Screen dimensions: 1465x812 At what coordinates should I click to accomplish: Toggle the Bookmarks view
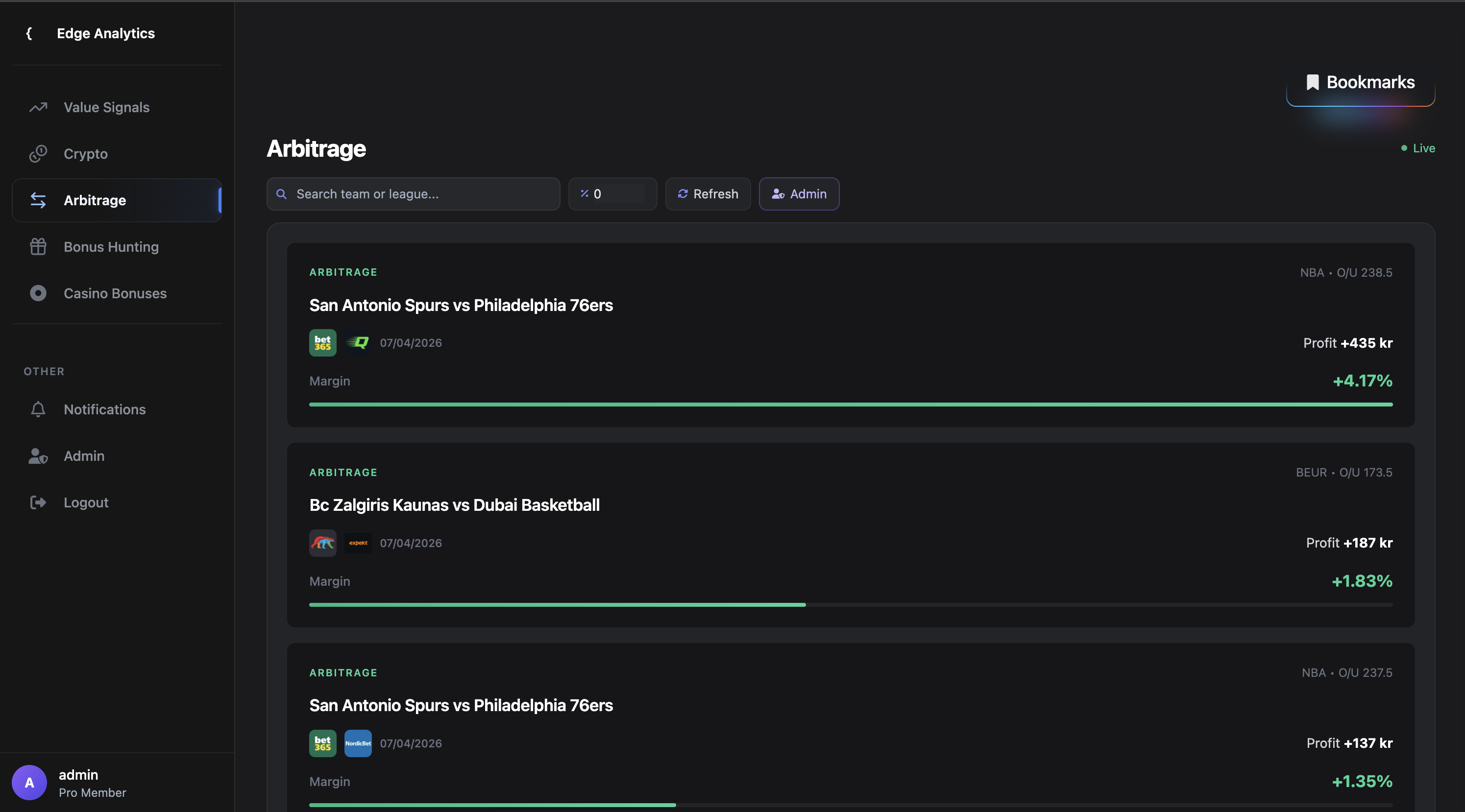click(x=1360, y=82)
